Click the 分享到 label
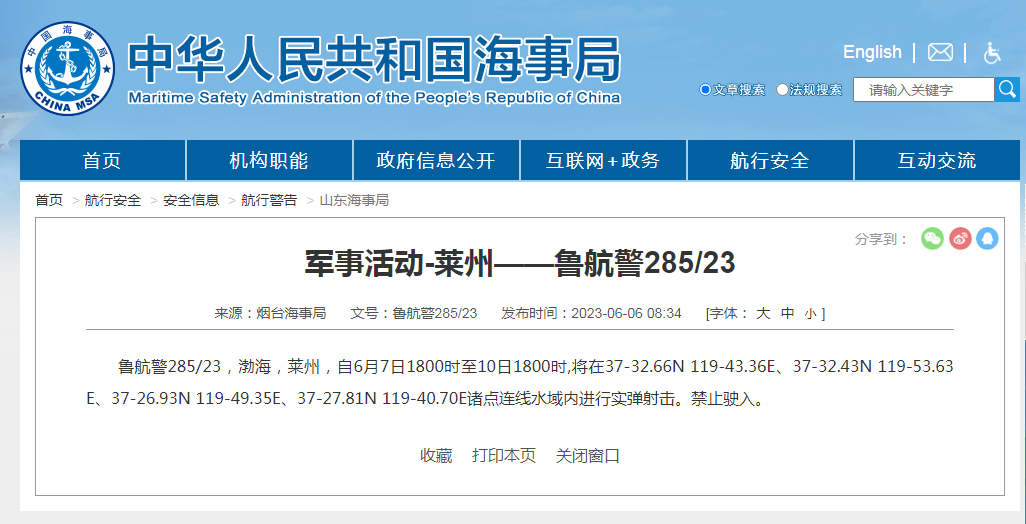Screen dimensions: 1026x524 pyautogui.click(x=881, y=239)
